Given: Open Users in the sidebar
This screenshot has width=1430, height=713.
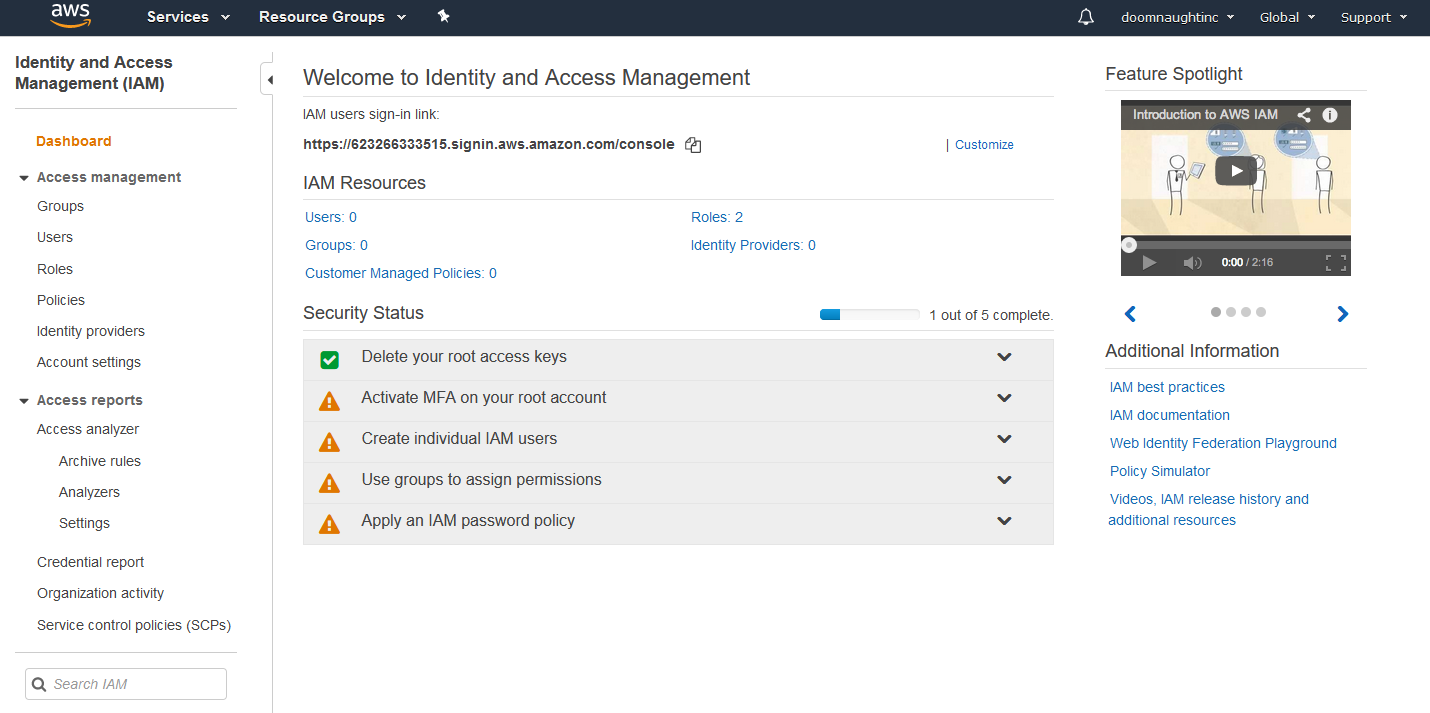Looking at the screenshot, I should tap(55, 237).
